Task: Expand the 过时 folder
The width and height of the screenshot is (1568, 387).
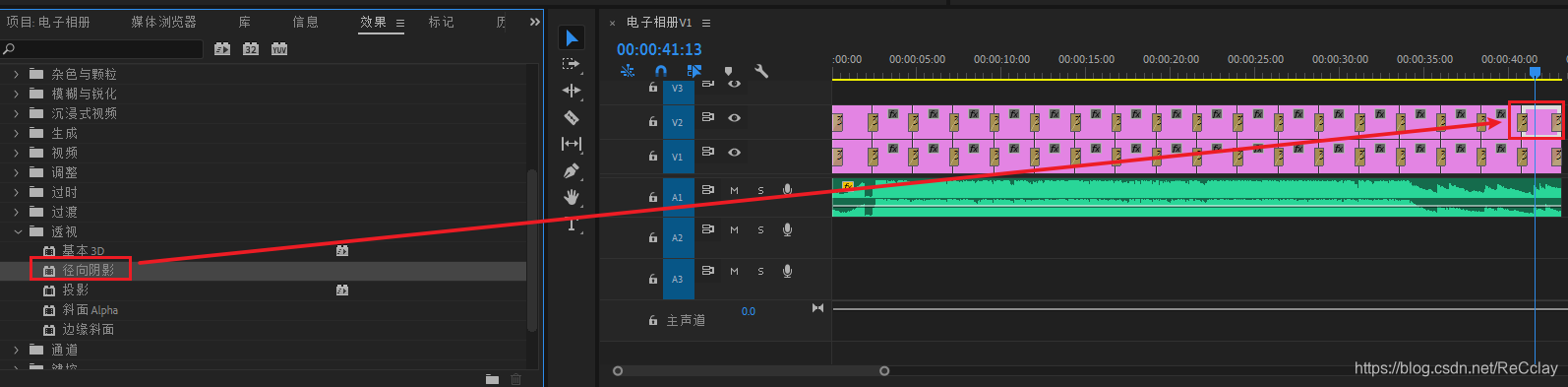Action: click(x=16, y=192)
